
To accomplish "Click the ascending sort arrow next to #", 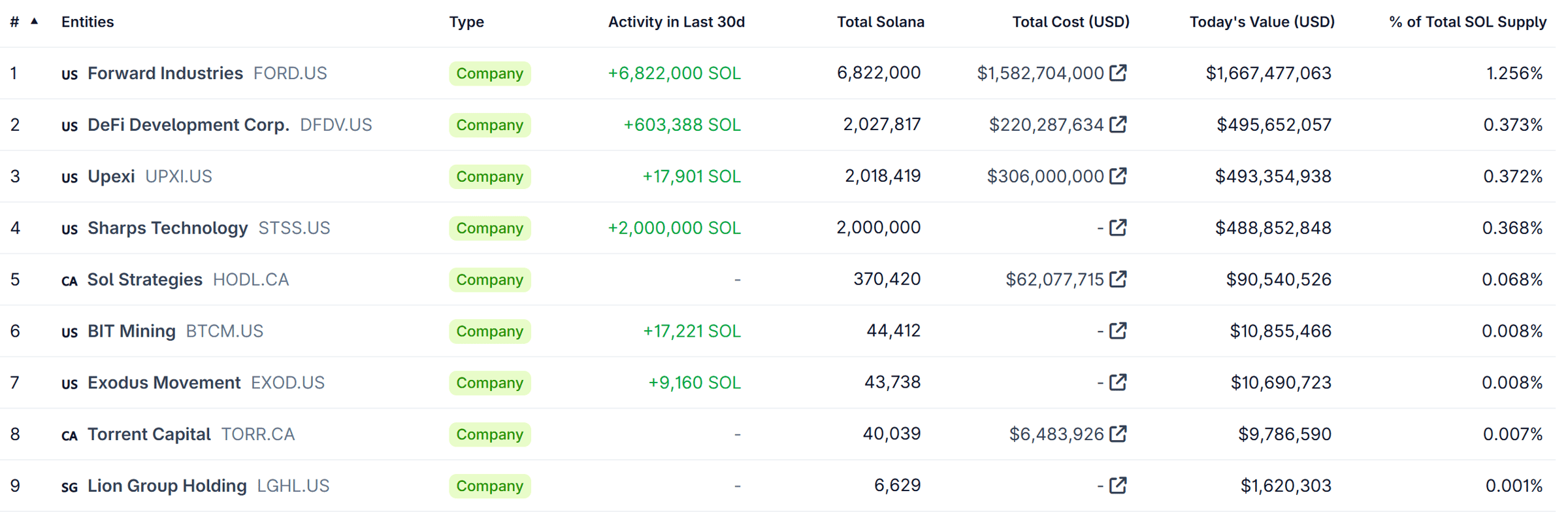I will click(35, 21).
